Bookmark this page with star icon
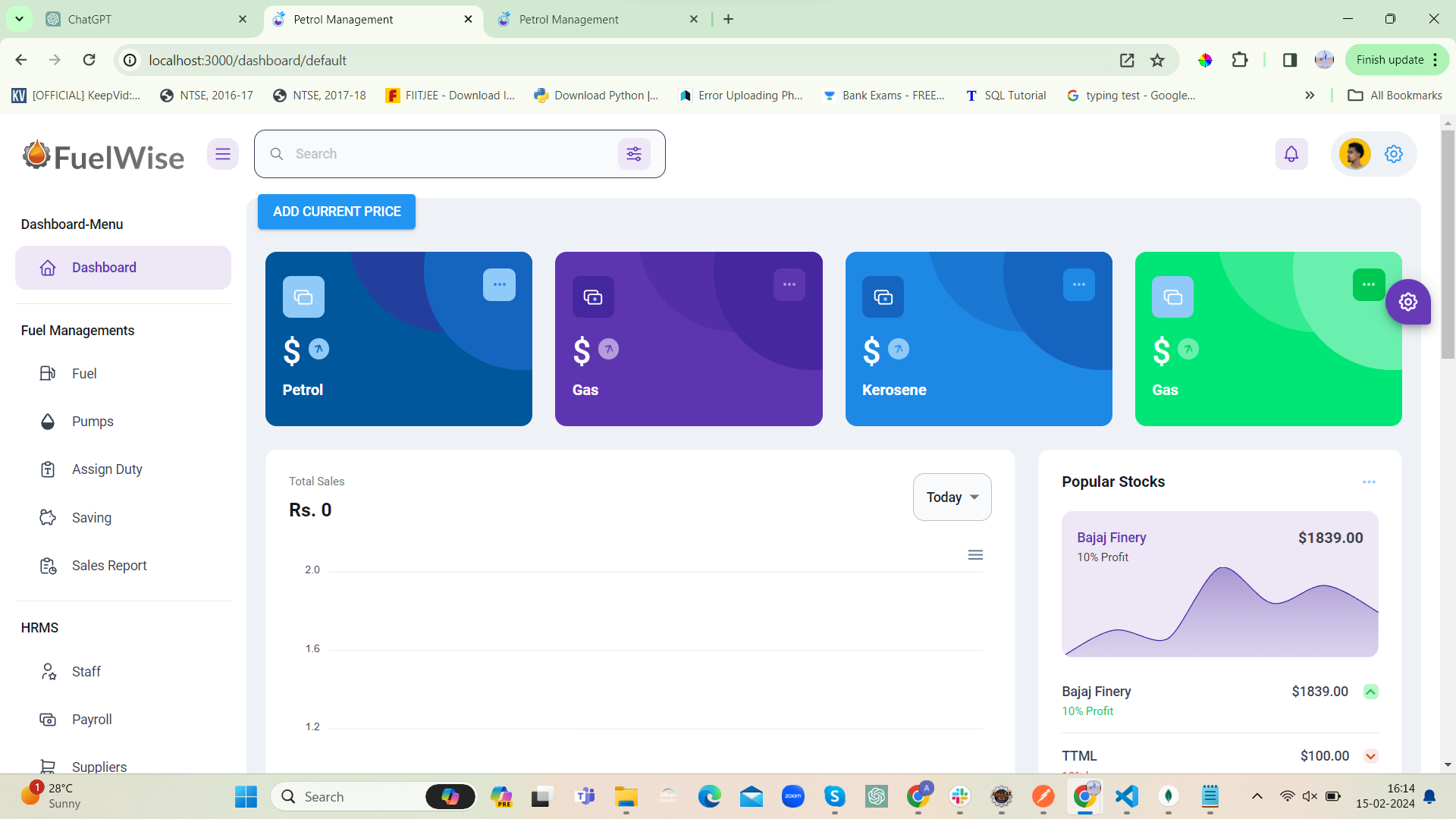1456x819 pixels. [x=1157, y=60]
